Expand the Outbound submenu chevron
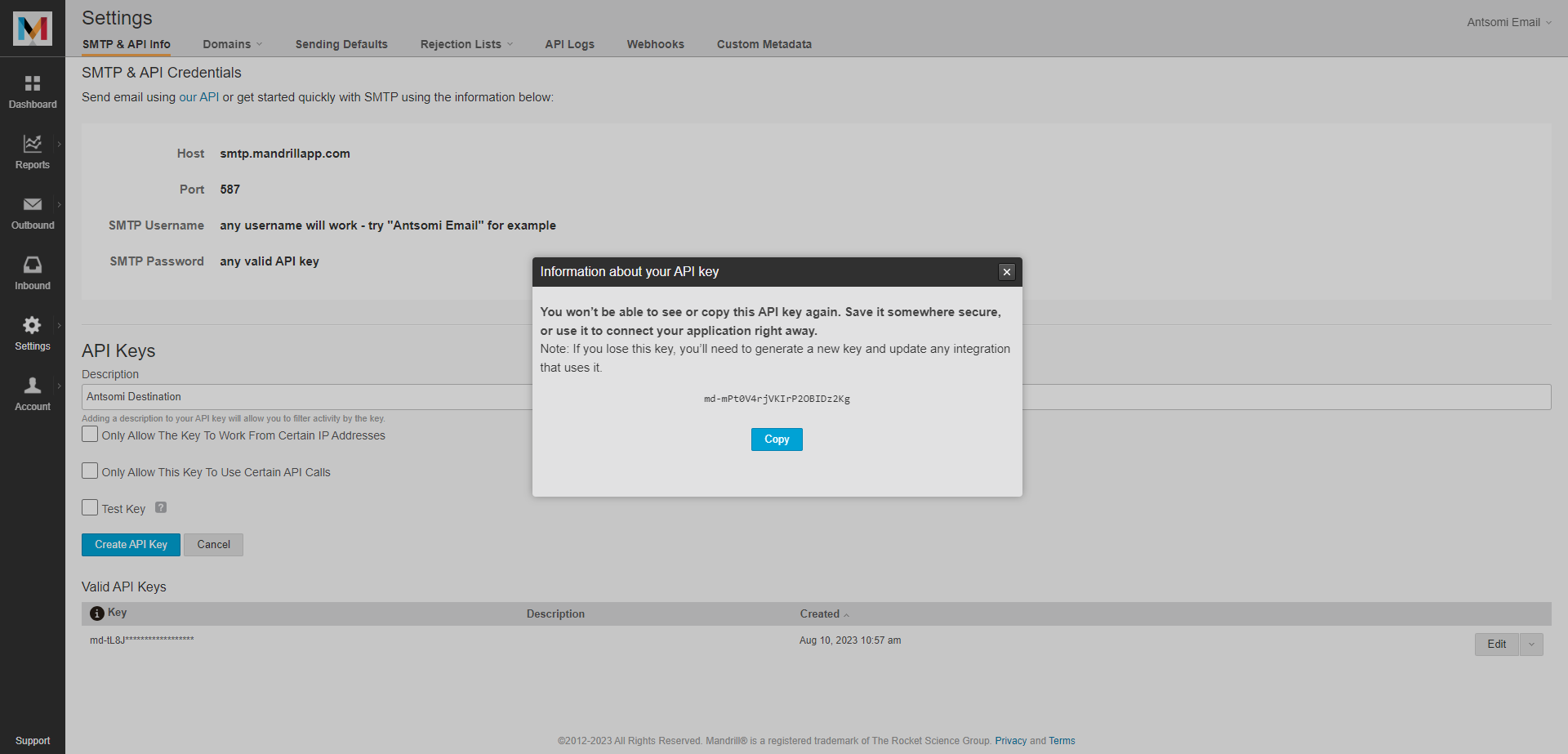 (x=59, y=205)
